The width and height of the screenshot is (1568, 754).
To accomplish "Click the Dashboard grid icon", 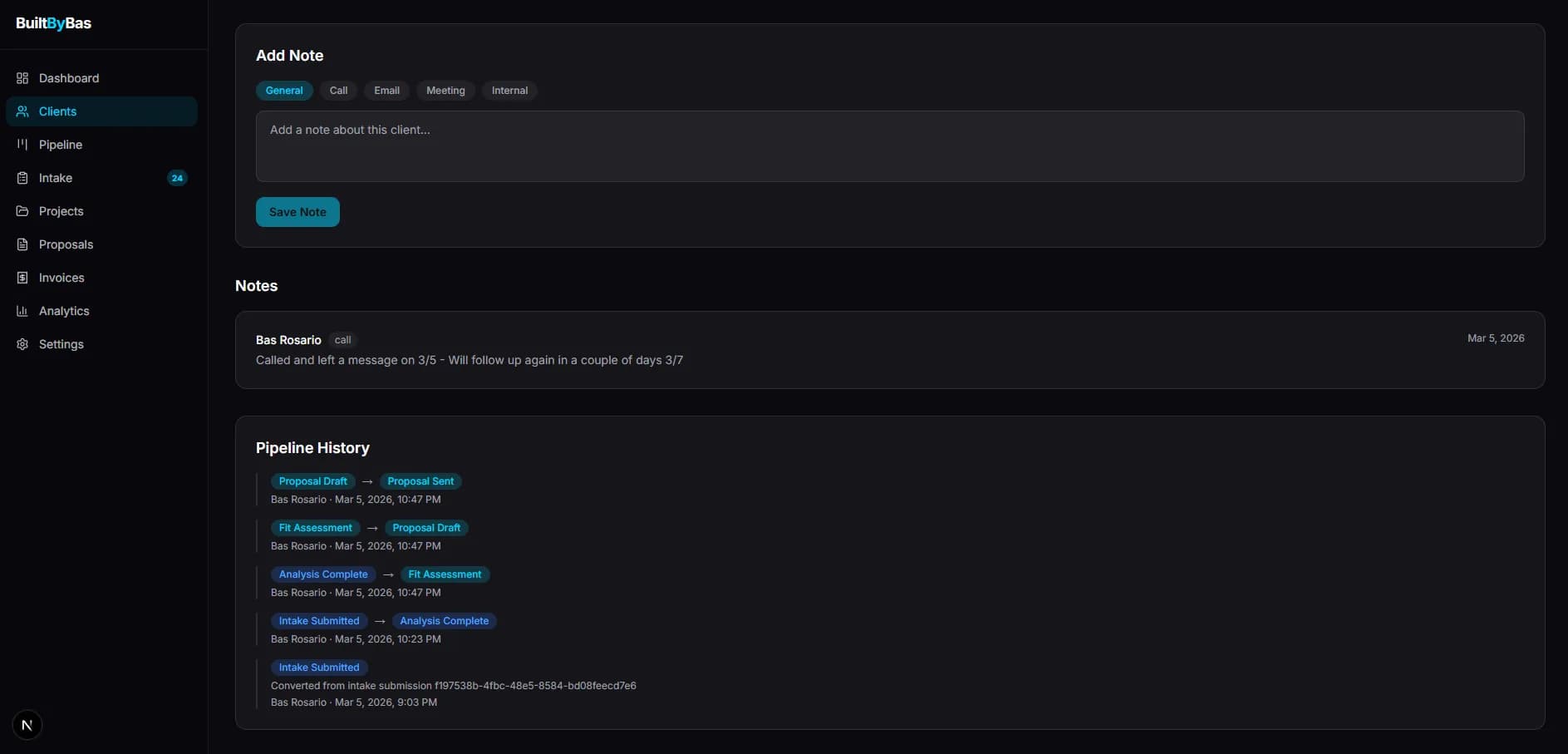I will click(22, 78).
